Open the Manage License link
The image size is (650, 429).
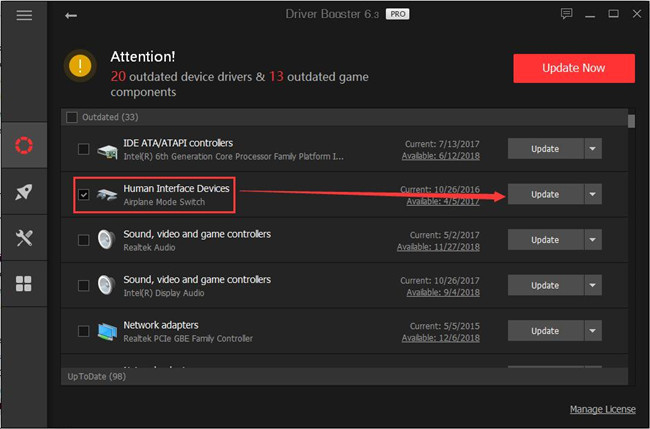tap(602, 410)
